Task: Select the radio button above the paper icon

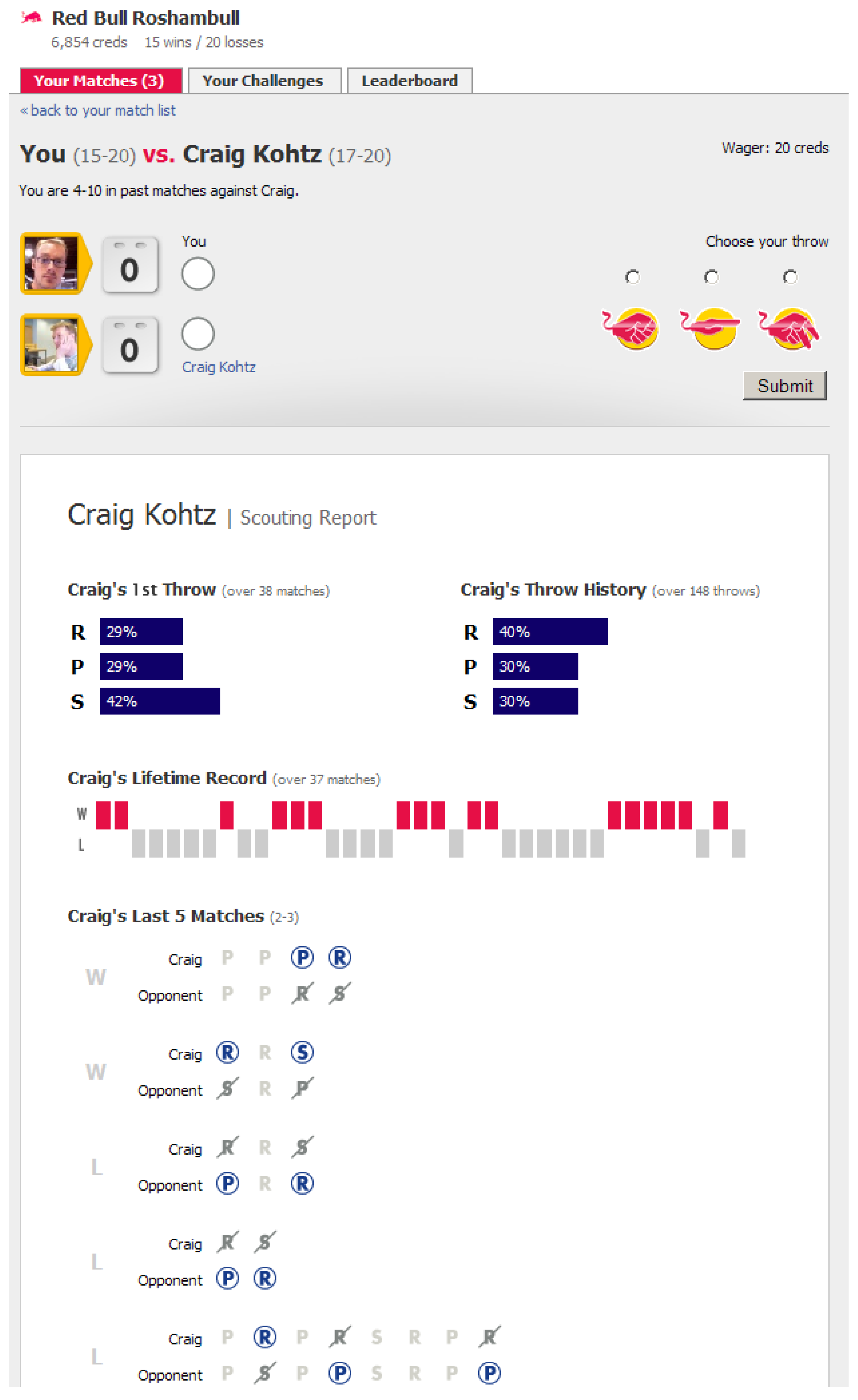Action: coord(711,277)
